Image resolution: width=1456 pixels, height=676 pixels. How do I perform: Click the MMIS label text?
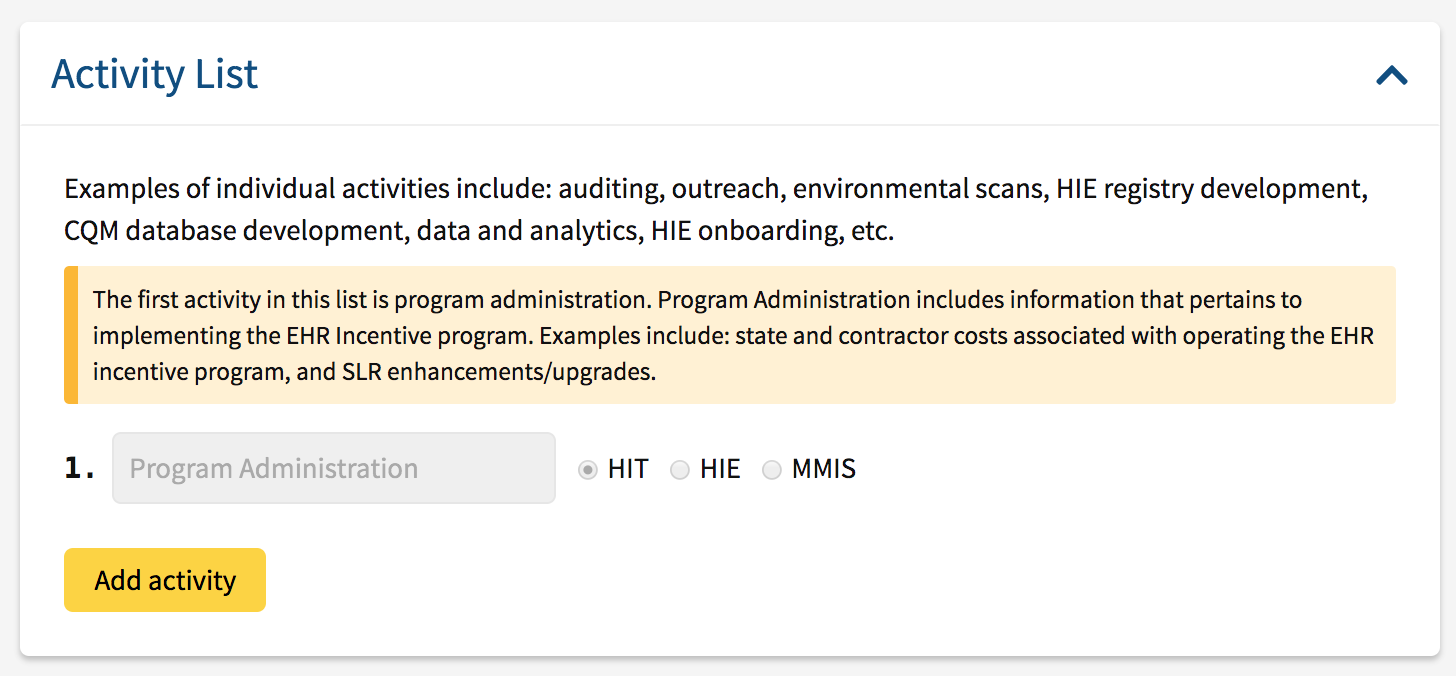[825, 469]
